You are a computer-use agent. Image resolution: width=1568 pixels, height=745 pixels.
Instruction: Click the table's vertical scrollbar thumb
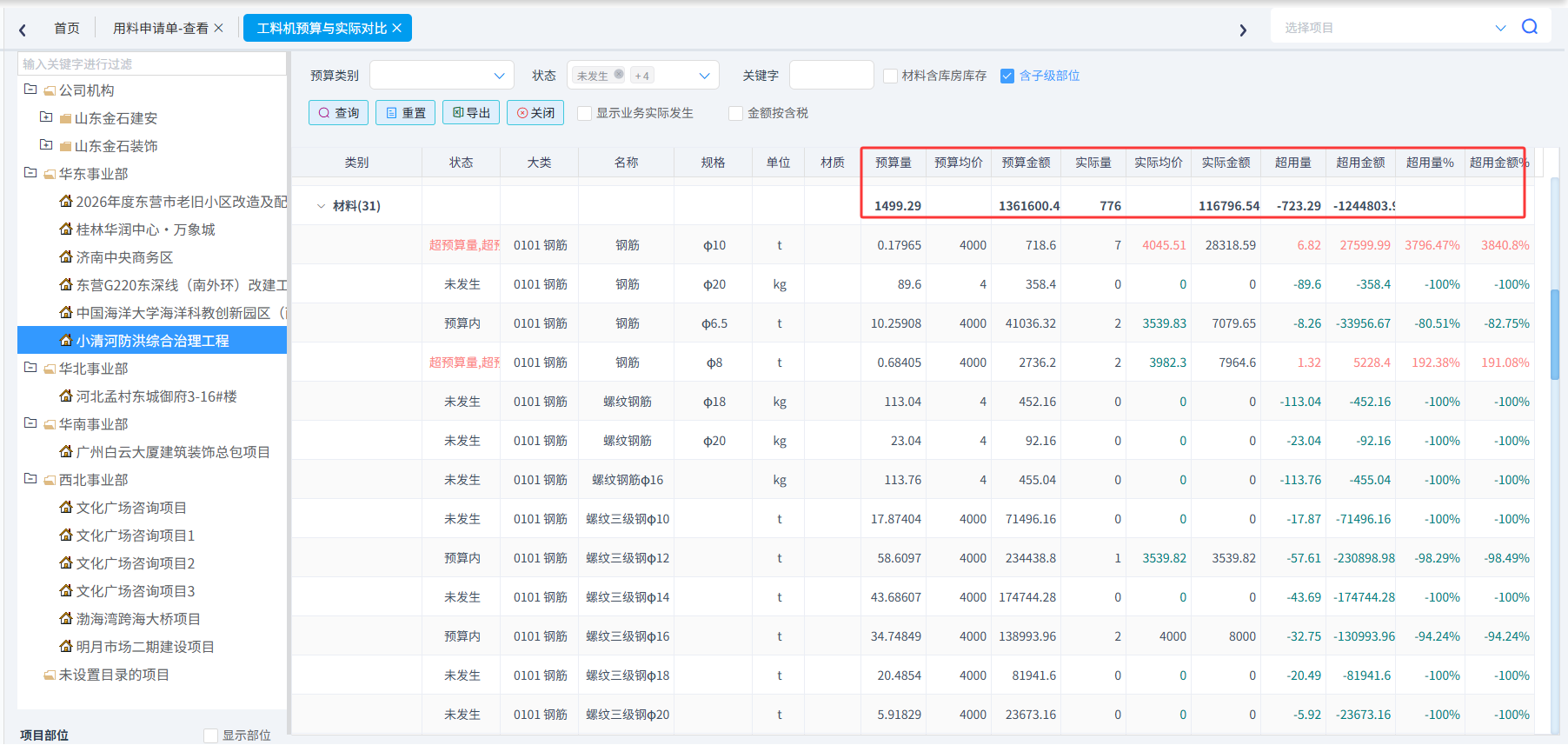click(x=1555, y=335)
